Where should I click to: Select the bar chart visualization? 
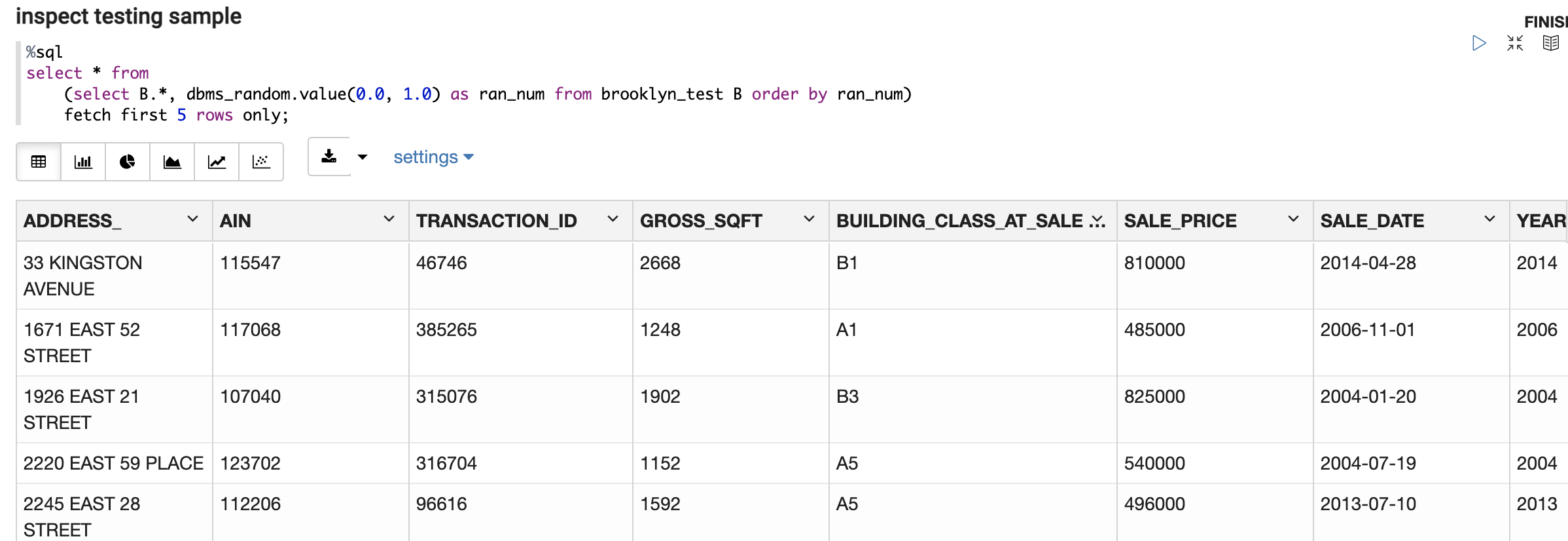coord(83,162)
